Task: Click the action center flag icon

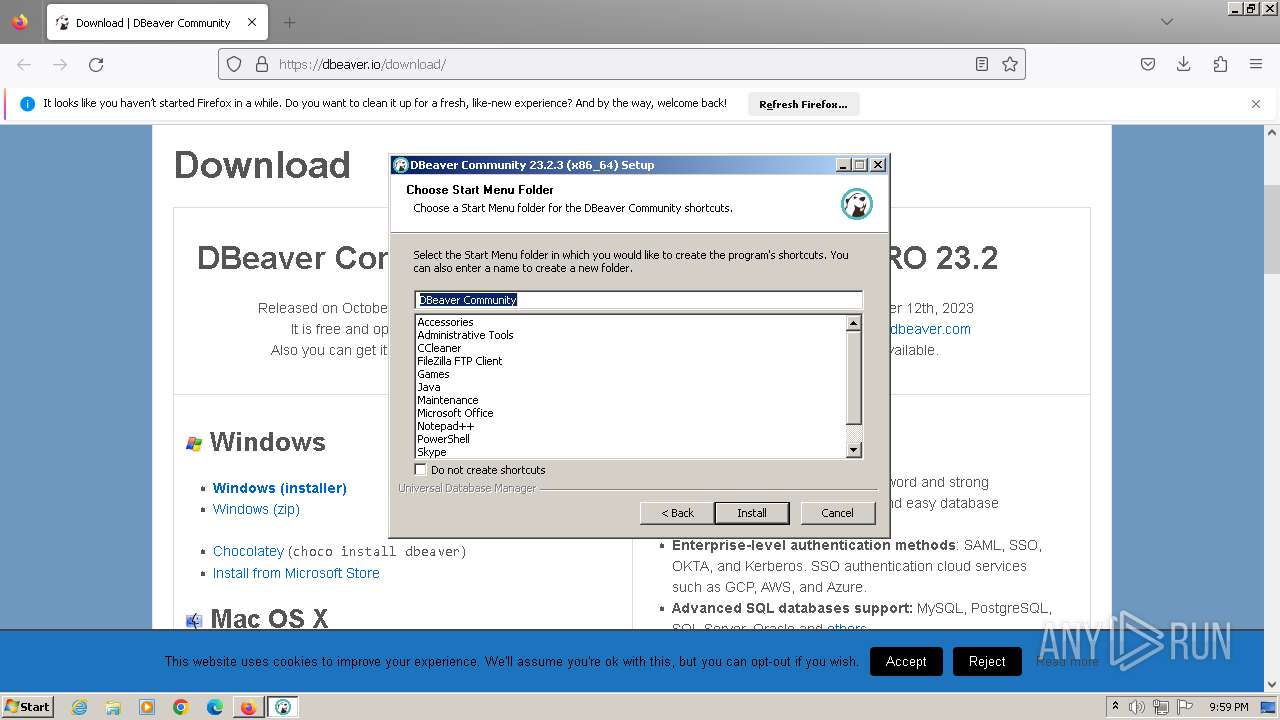Action: 1184,707
